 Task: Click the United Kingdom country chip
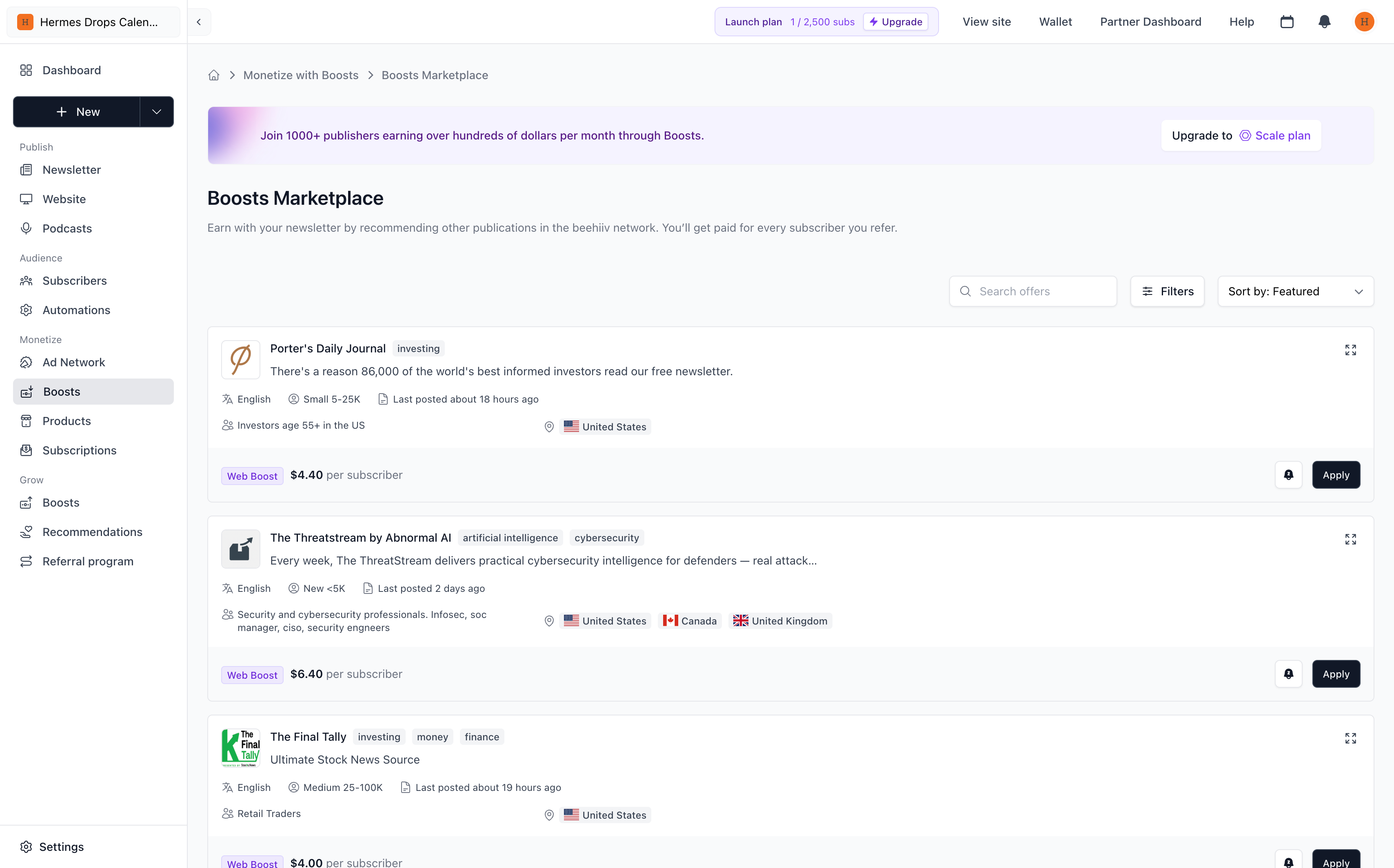click(x=780, y=620)
